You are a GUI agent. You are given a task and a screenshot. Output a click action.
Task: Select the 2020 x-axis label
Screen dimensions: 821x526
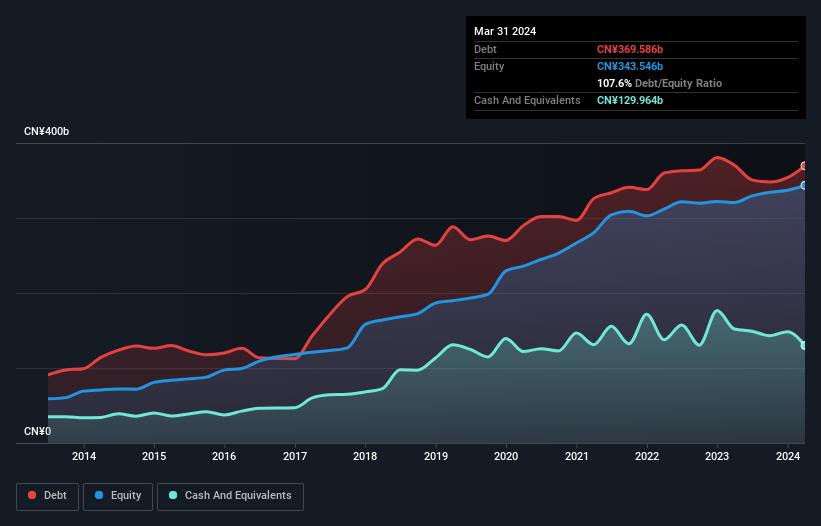[x=506, y=456]
